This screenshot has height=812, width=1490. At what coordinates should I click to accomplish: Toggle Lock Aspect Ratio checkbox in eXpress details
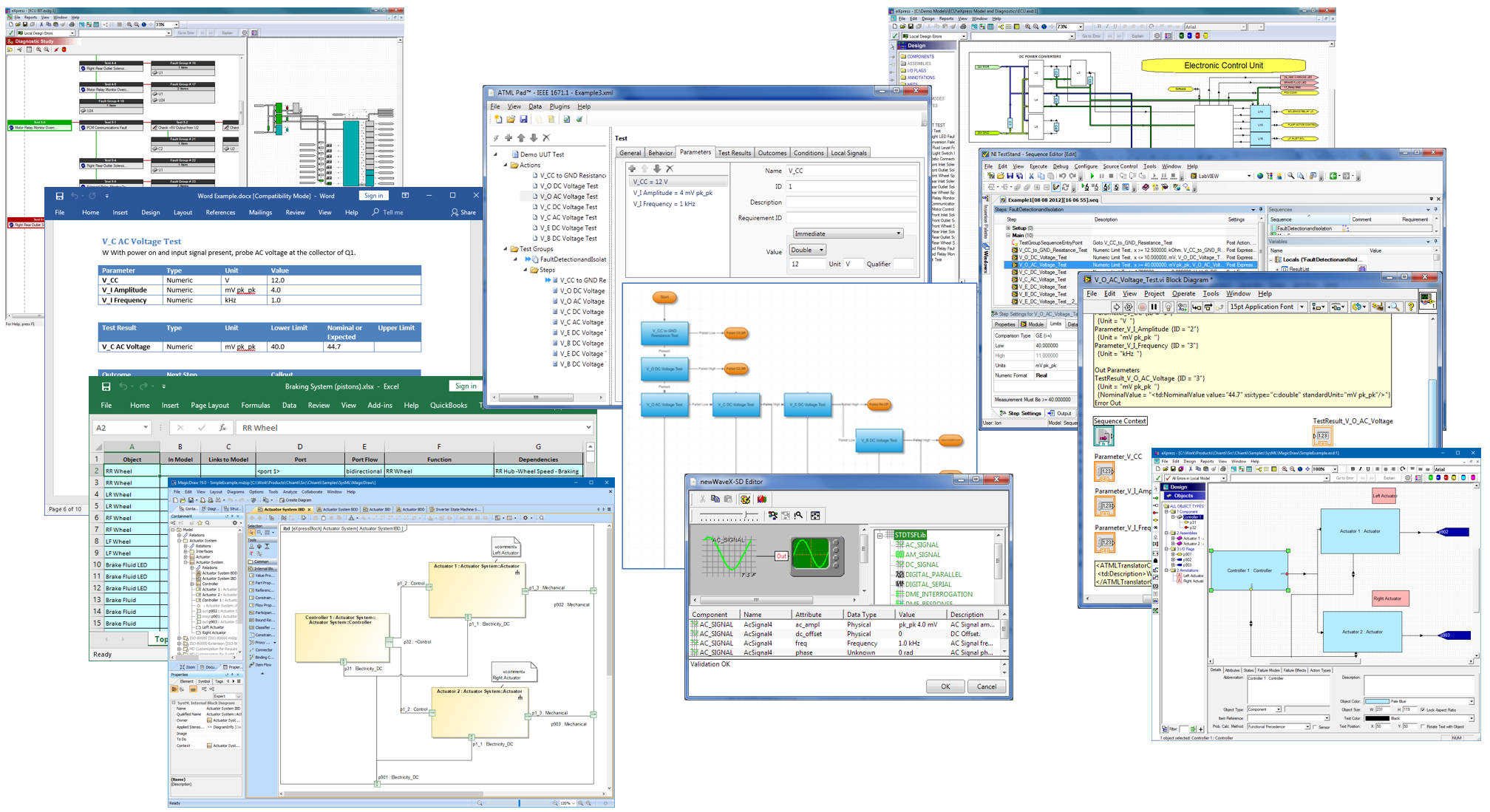click(x=1422, y=709)
